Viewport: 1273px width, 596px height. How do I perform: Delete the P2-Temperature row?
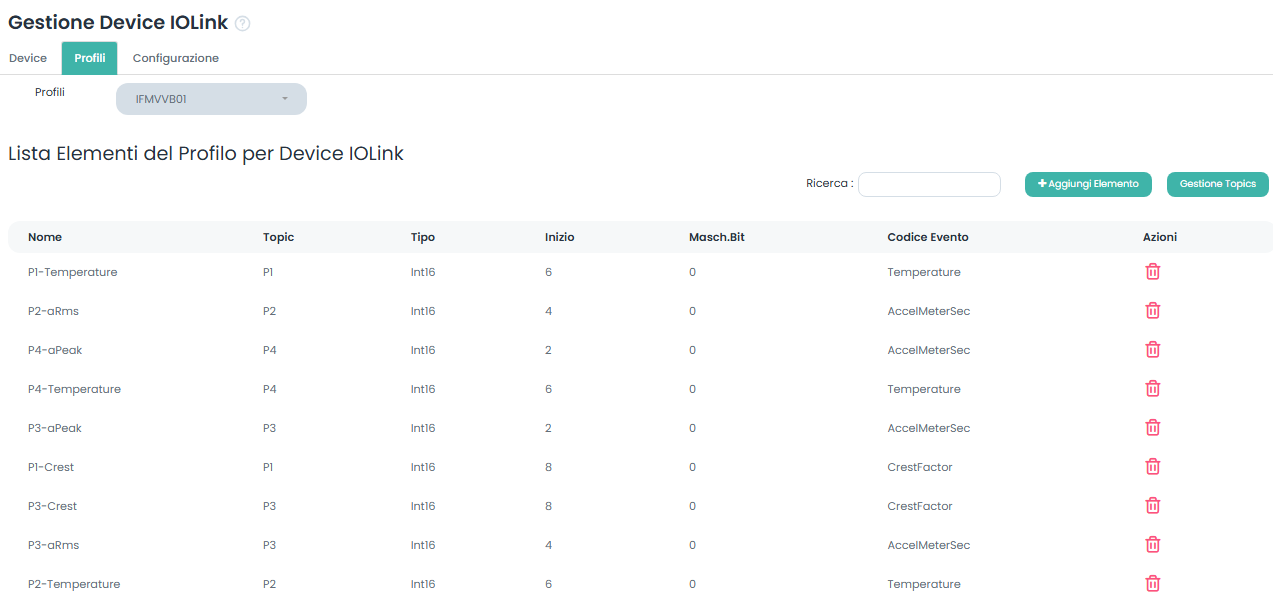(1152, 584)
